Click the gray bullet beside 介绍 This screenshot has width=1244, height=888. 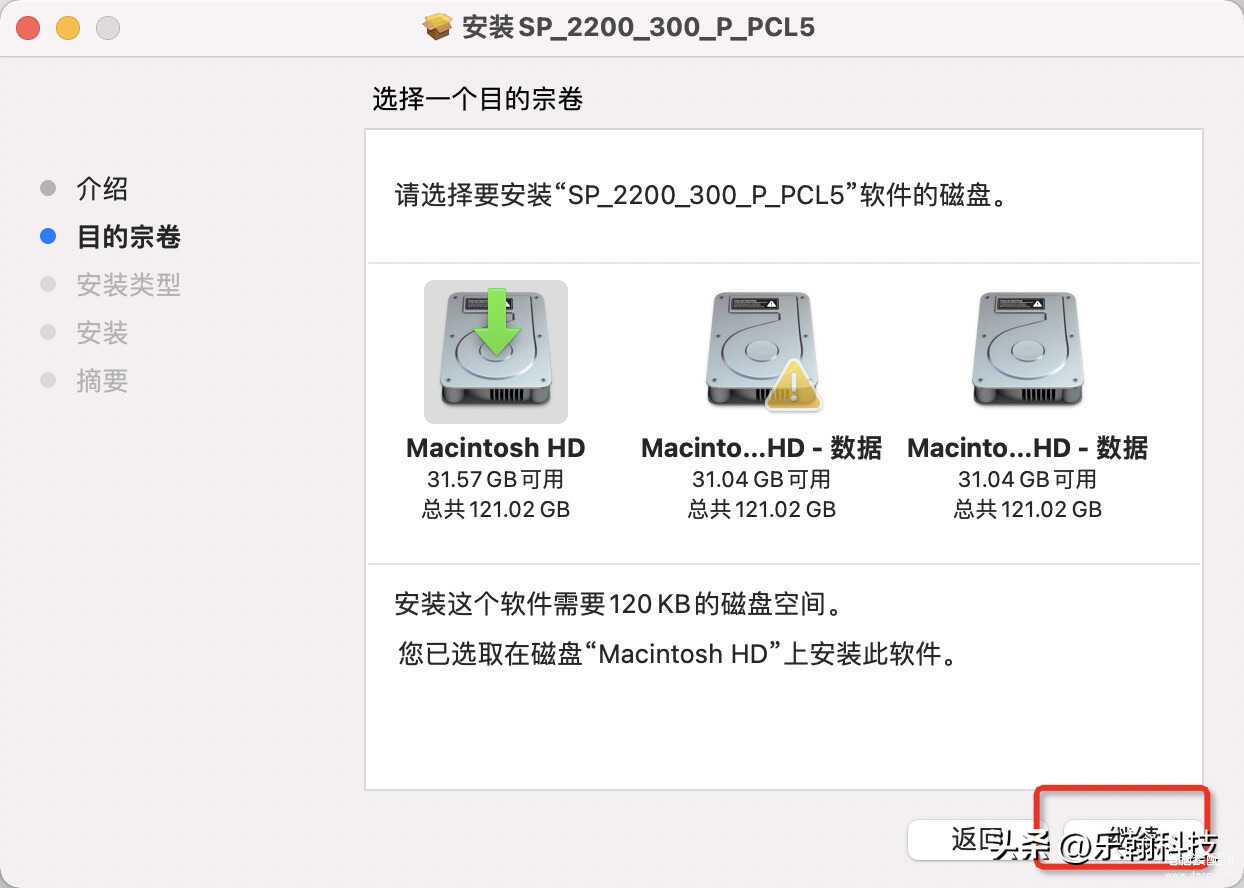(x=48, y=189)
